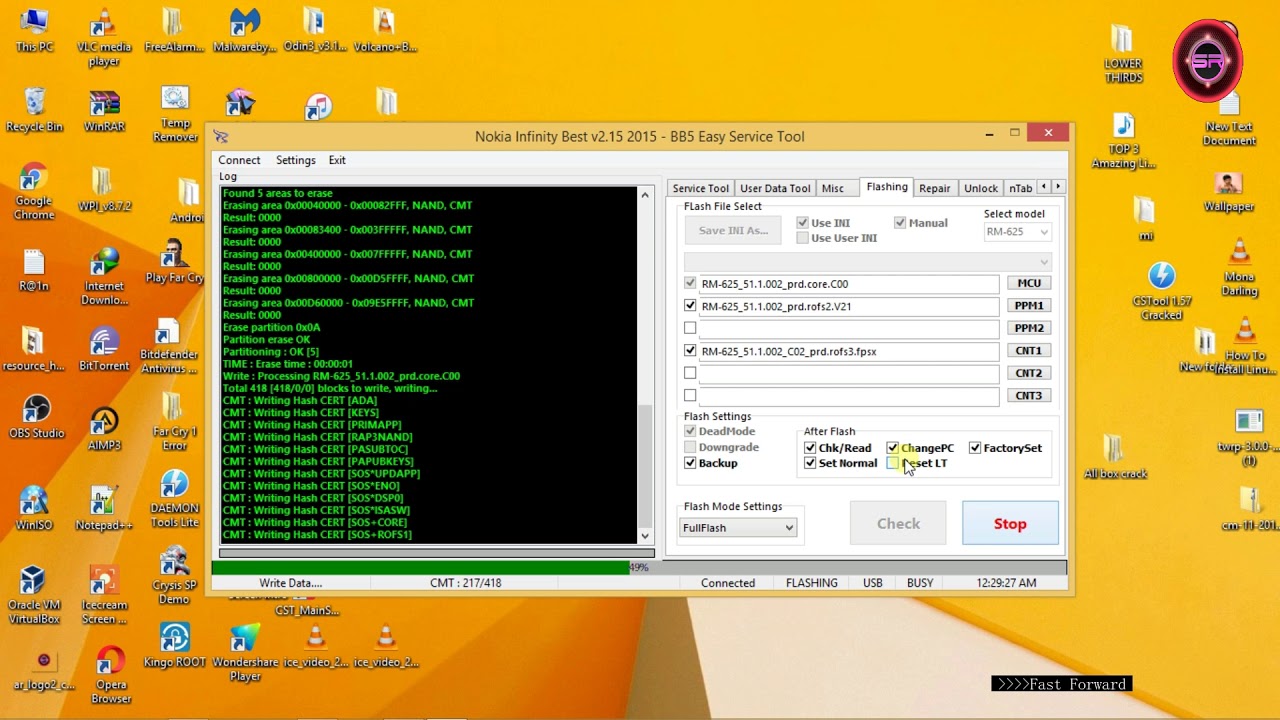1280x720 pixels.
Task: Click the RM-625 core.C00 file path field
Action: 848,284
